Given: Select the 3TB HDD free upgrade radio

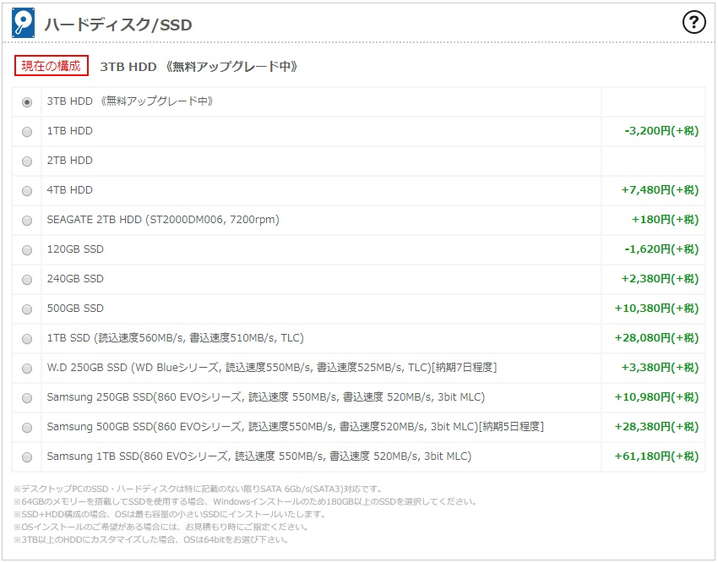Looking at the screenshot, I should (27, 102).
